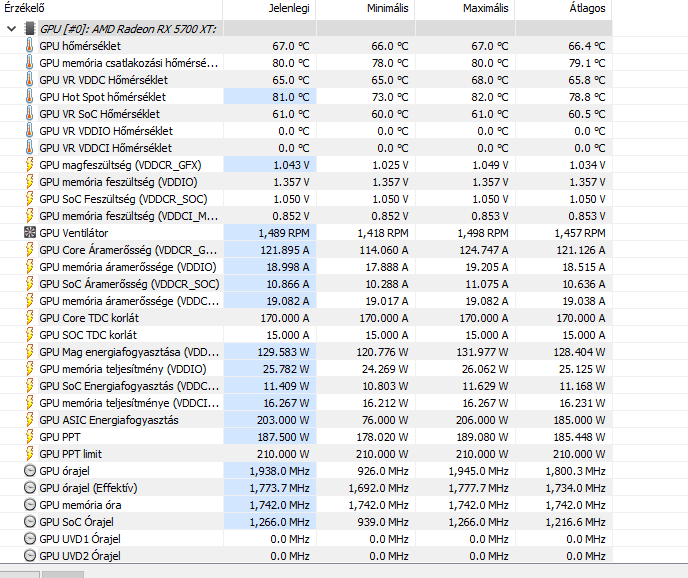Screen dimensions: 688x578
Task: Click clock icon of GPU memória óra
Action: [x=29, y=505]
